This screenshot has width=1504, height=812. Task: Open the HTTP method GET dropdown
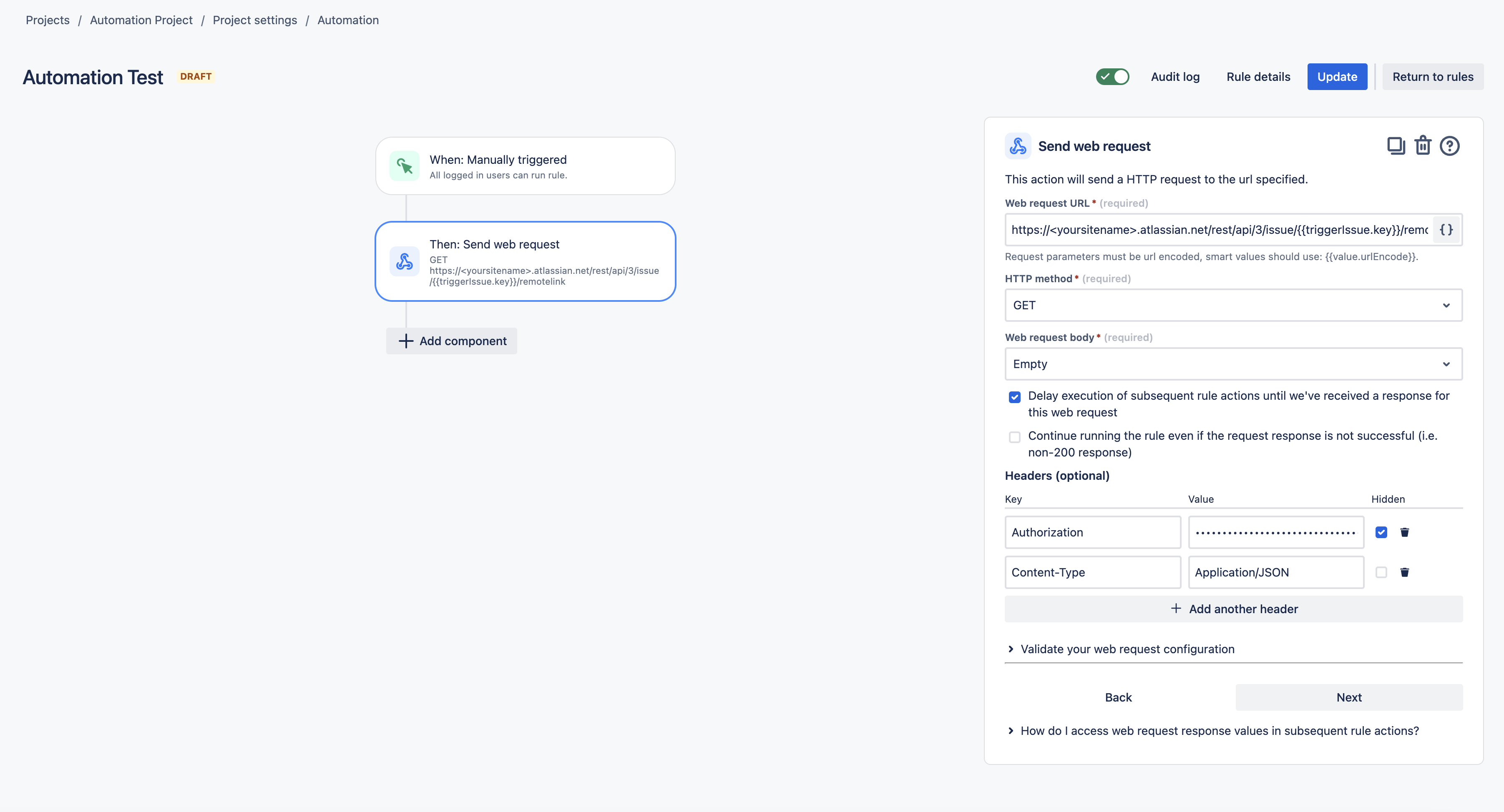click(1233, 305)
